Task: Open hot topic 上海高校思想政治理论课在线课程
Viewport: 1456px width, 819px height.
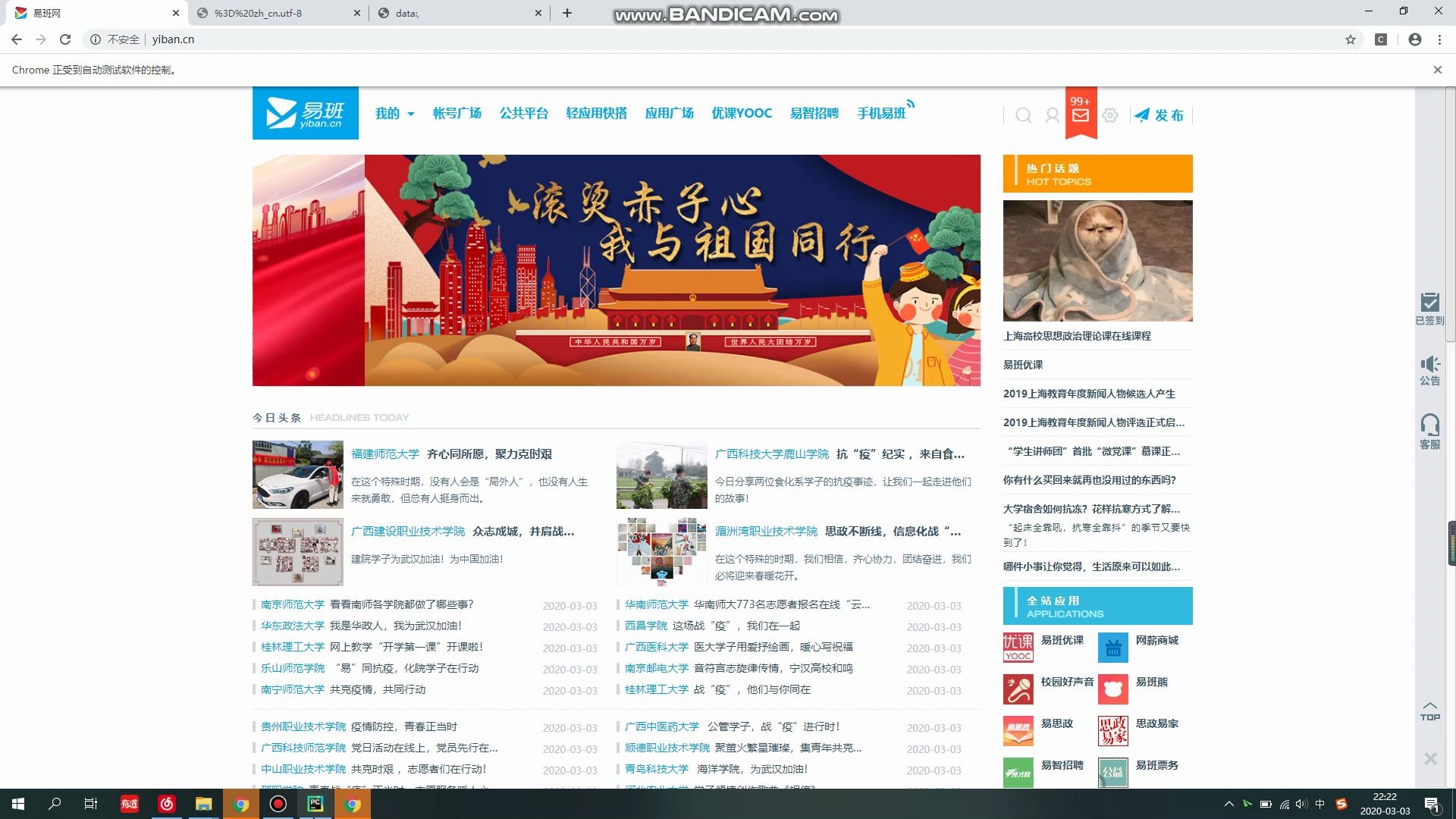Action: pos(1077,336)
